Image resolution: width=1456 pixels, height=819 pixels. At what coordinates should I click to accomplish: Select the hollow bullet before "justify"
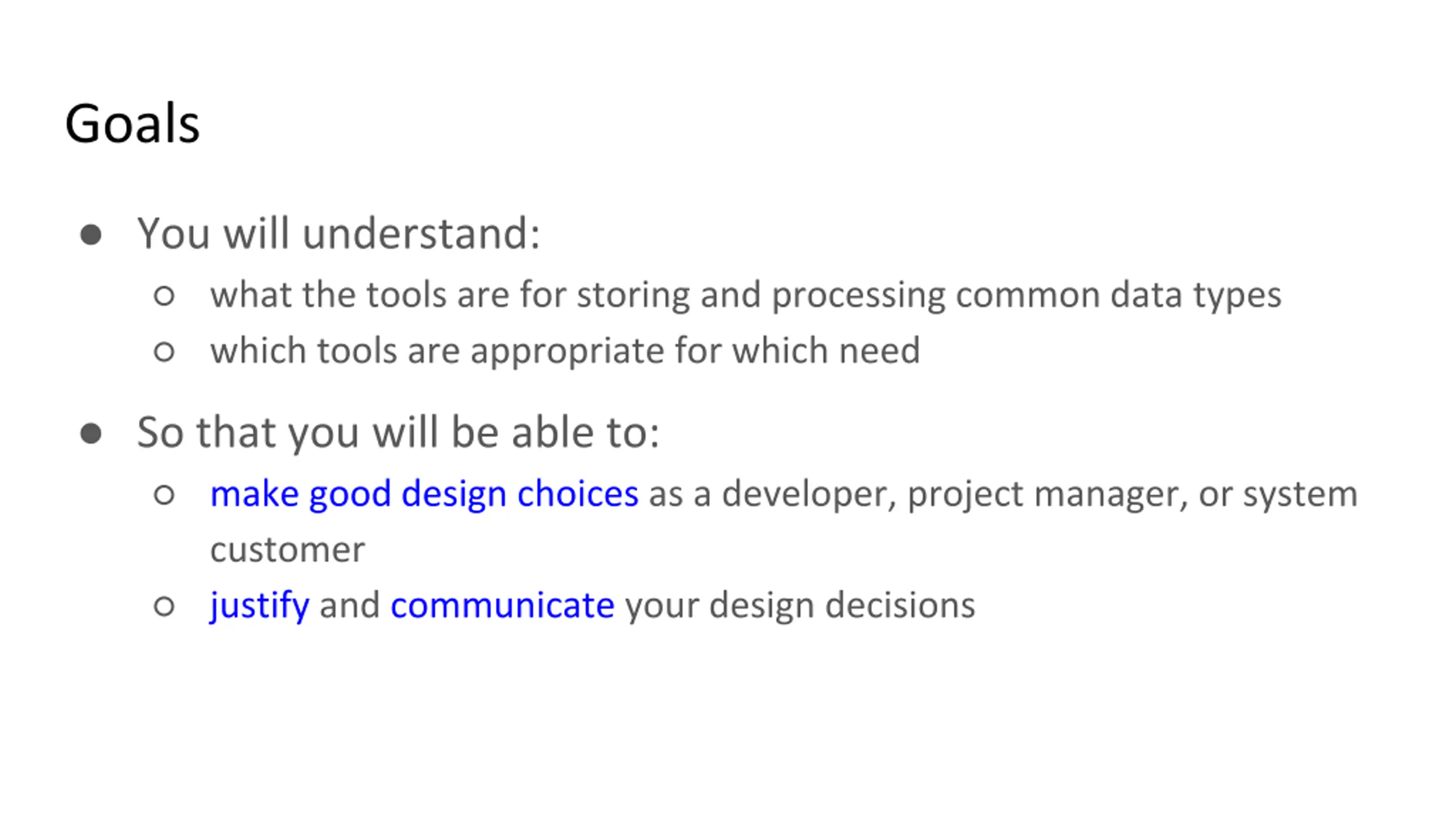click(x=164, y=606)
